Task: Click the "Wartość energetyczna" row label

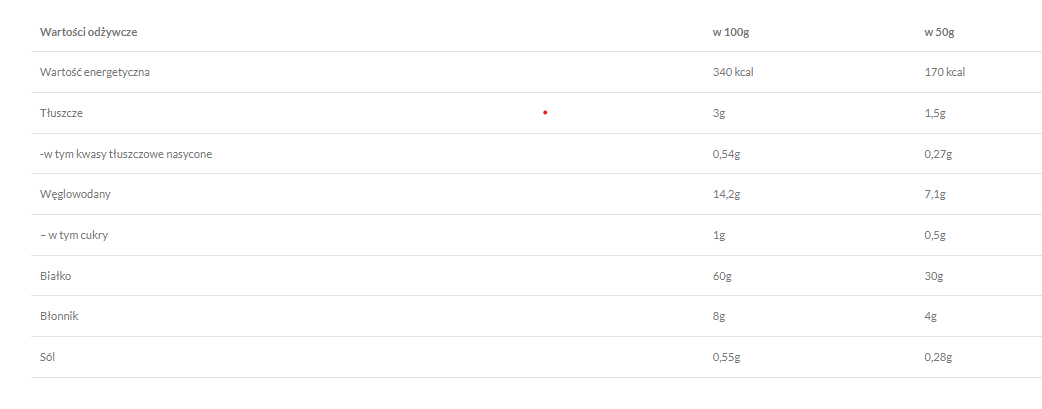Action: click(x=95, y=72)
